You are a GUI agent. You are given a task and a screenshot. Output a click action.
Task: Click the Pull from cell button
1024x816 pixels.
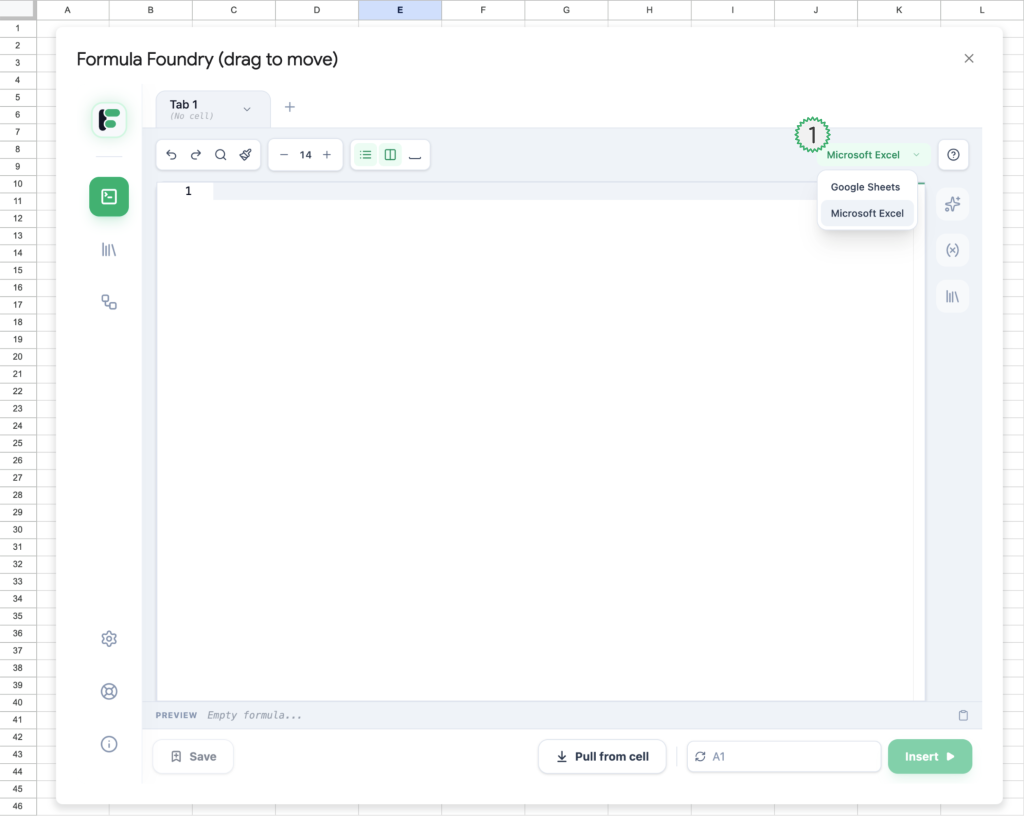tap(602, 757)
